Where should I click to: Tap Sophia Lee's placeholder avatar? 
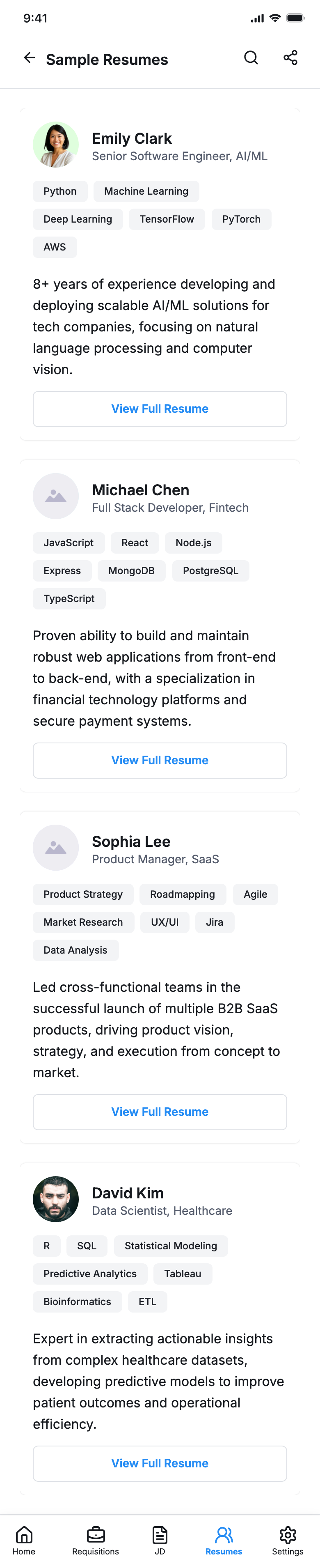click(x=56, y=847)
